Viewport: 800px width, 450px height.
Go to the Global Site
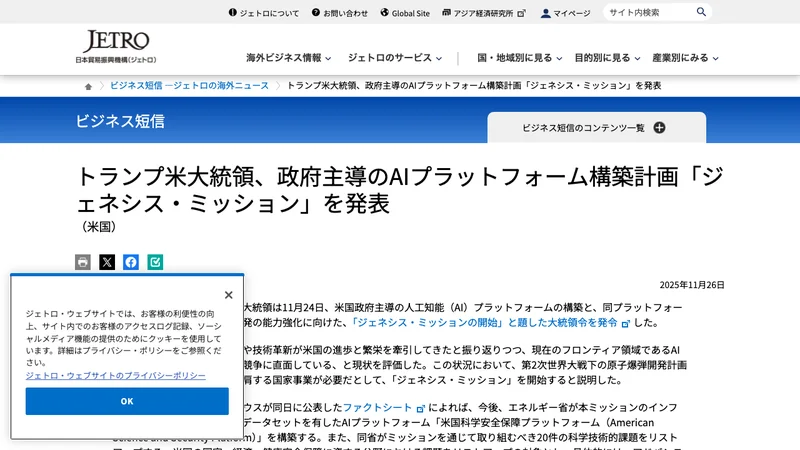click(x=405, y=13)
